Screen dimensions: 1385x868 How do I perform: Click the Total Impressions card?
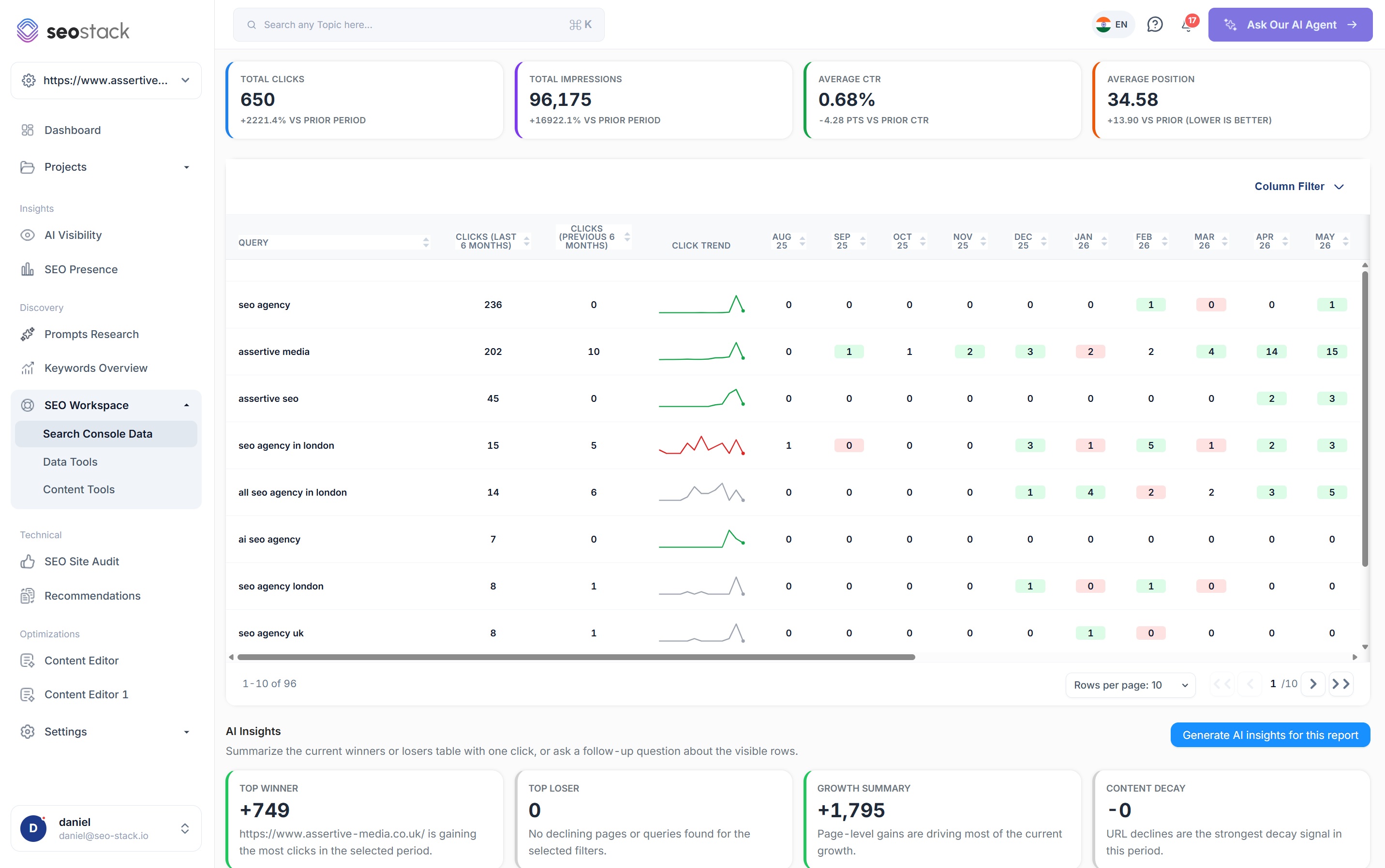[654, 100]
